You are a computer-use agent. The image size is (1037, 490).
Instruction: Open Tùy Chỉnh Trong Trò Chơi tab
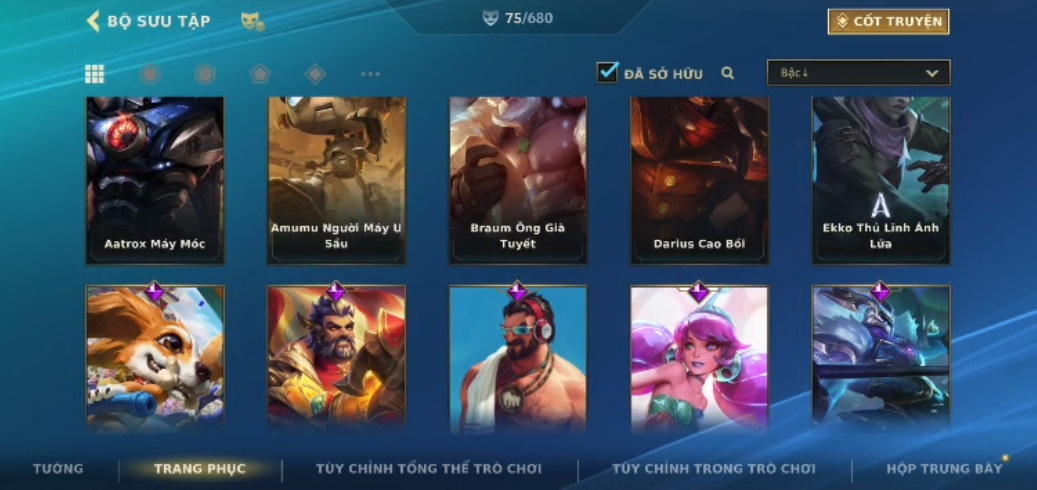coord(714,469)
